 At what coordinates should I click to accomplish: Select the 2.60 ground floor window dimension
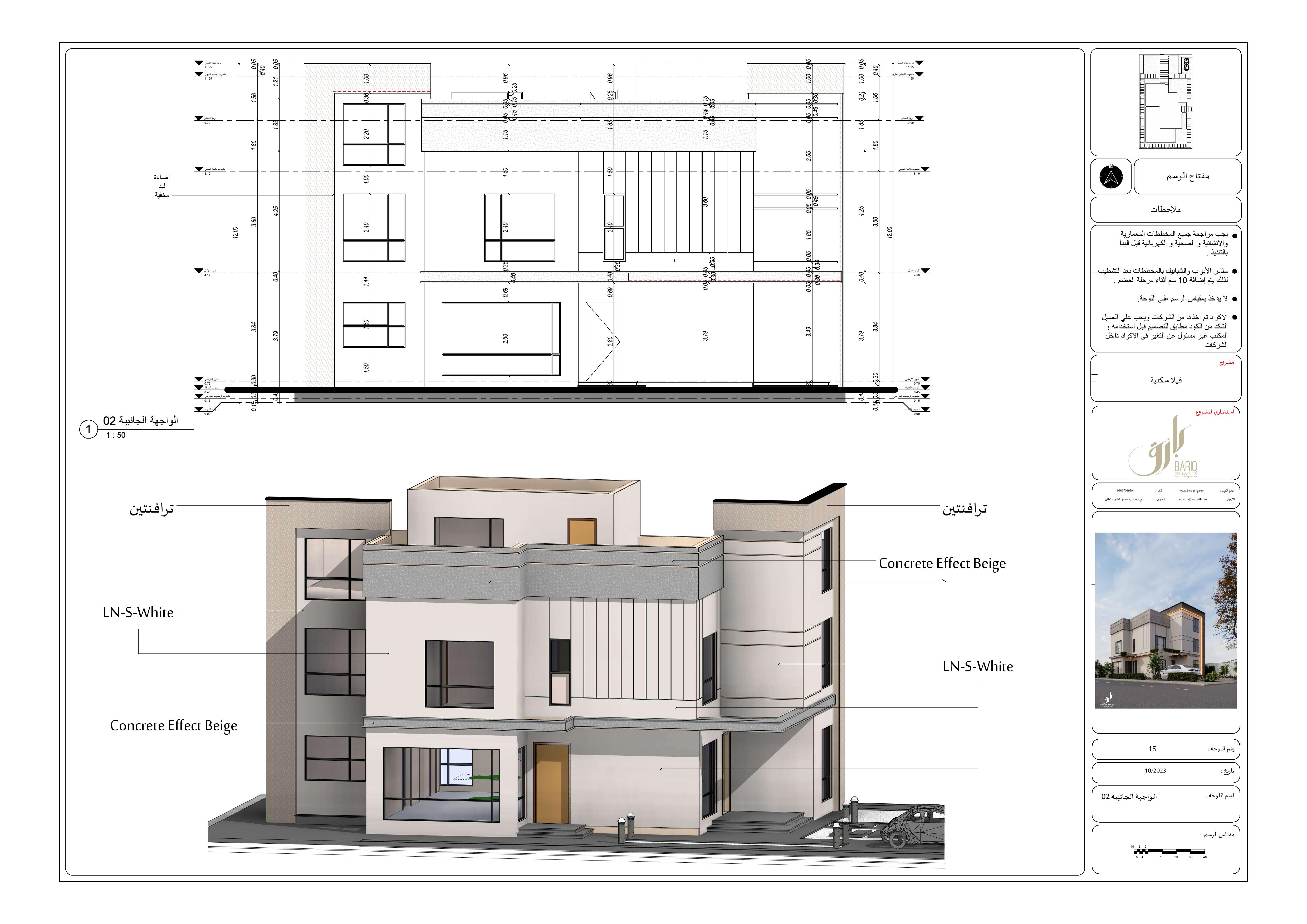505,338
